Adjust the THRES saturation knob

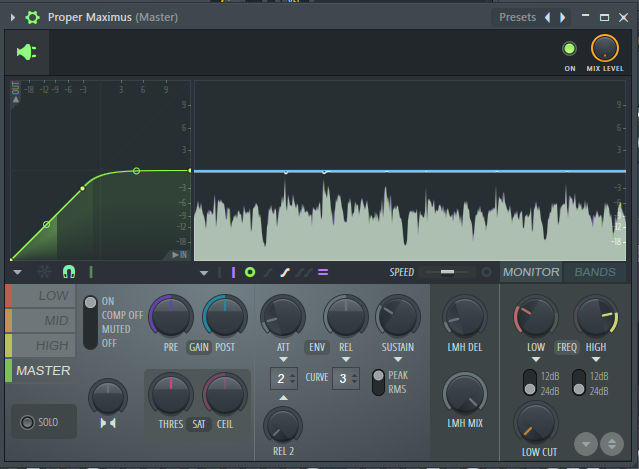tap(171, 394)
